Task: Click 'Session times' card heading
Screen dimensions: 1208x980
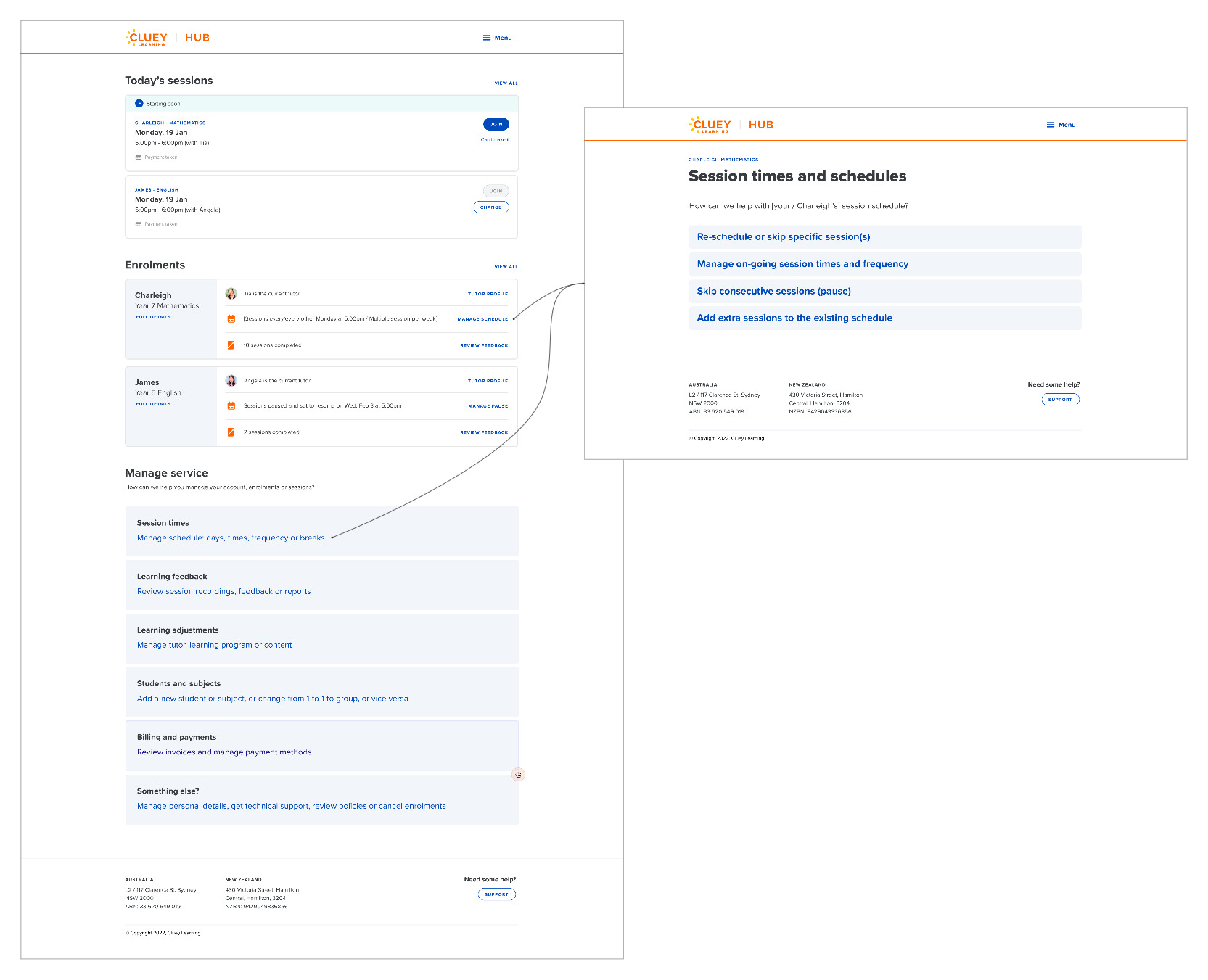Action: tap(163, 523)
